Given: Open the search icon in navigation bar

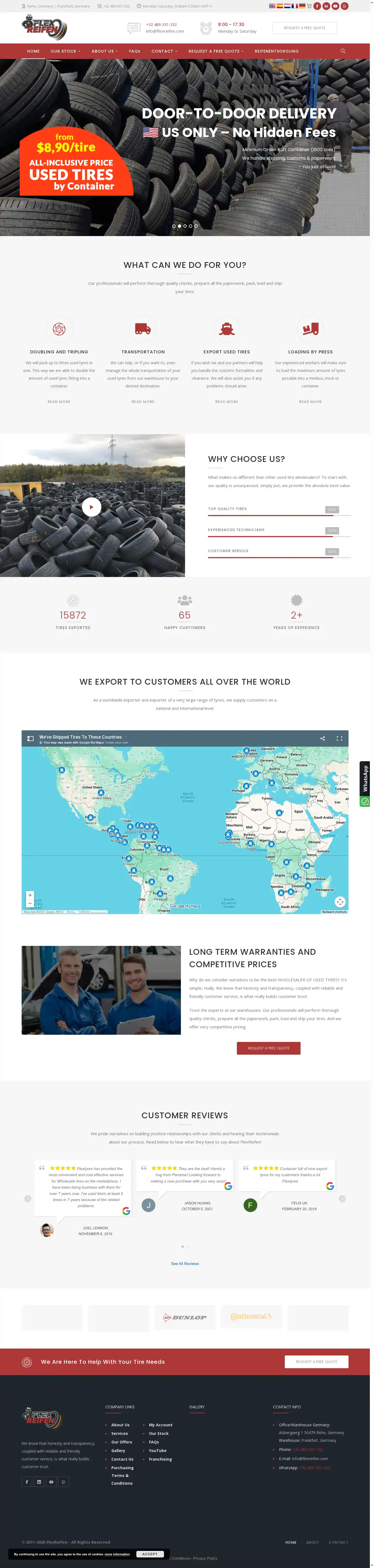Looking at the screenshot, I should point(342,51).
